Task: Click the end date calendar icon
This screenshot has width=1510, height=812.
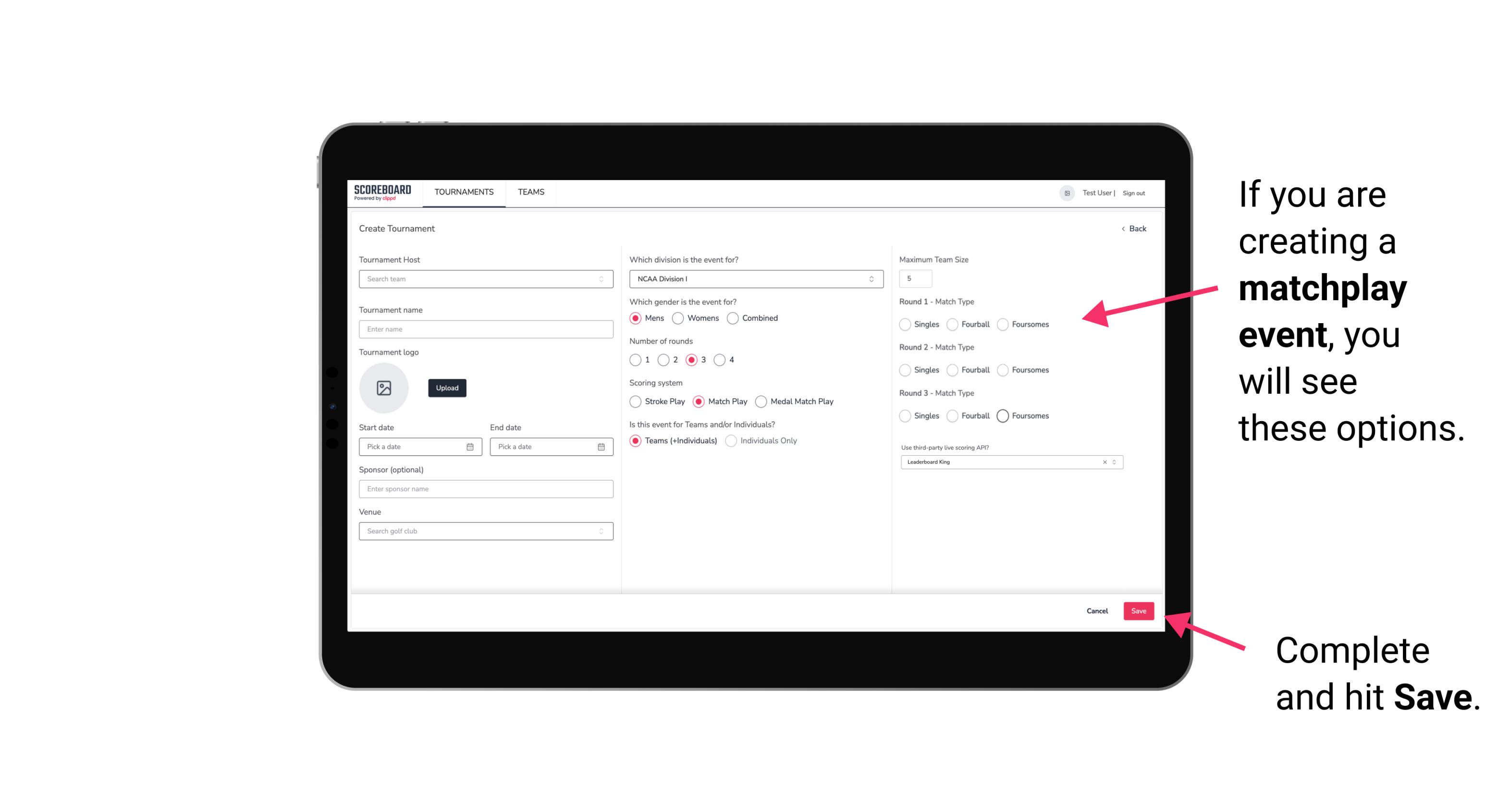Action: pyautogui.click(x=600, y=446)
